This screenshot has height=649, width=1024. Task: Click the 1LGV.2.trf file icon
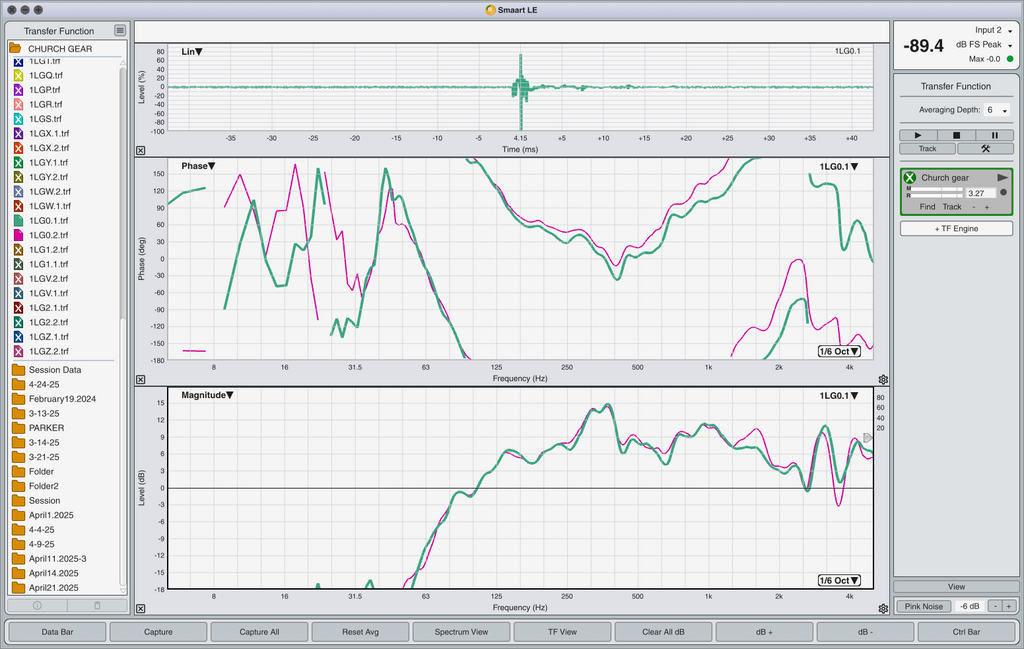pos(18,279)
